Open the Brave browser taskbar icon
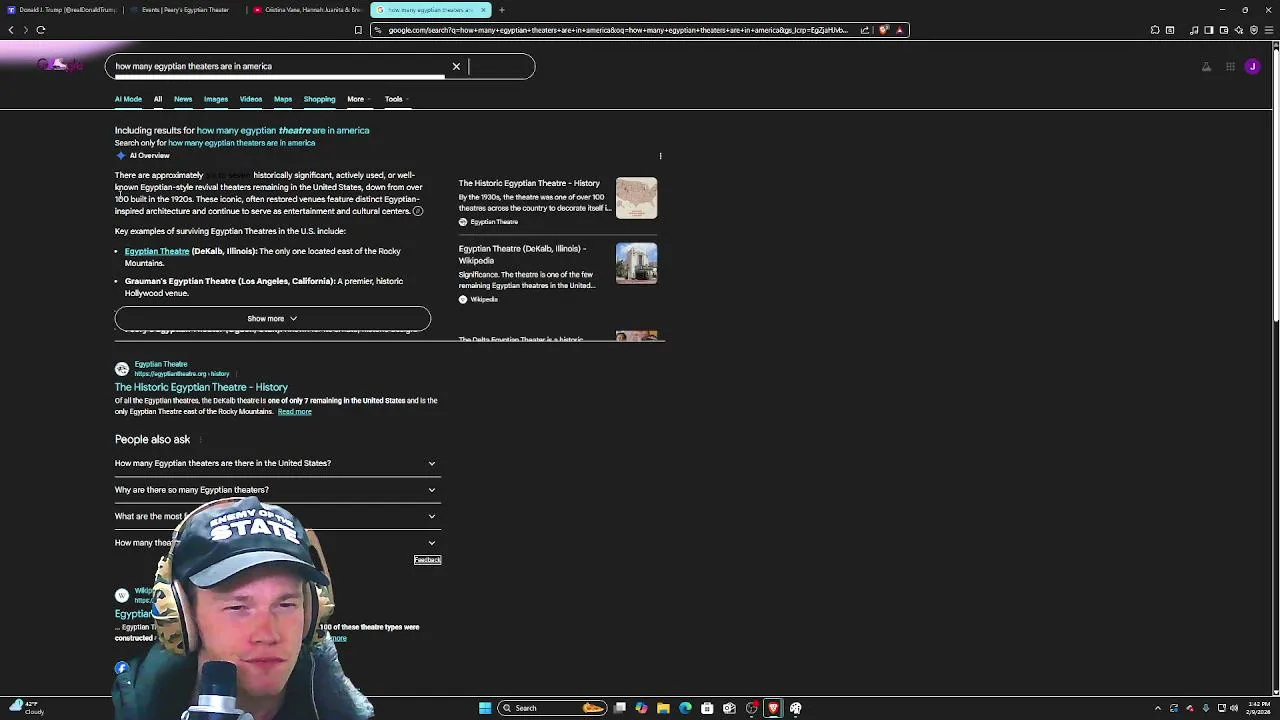Image resolution: width=1280 pixels, height=720 pixels. click(773, 708)
